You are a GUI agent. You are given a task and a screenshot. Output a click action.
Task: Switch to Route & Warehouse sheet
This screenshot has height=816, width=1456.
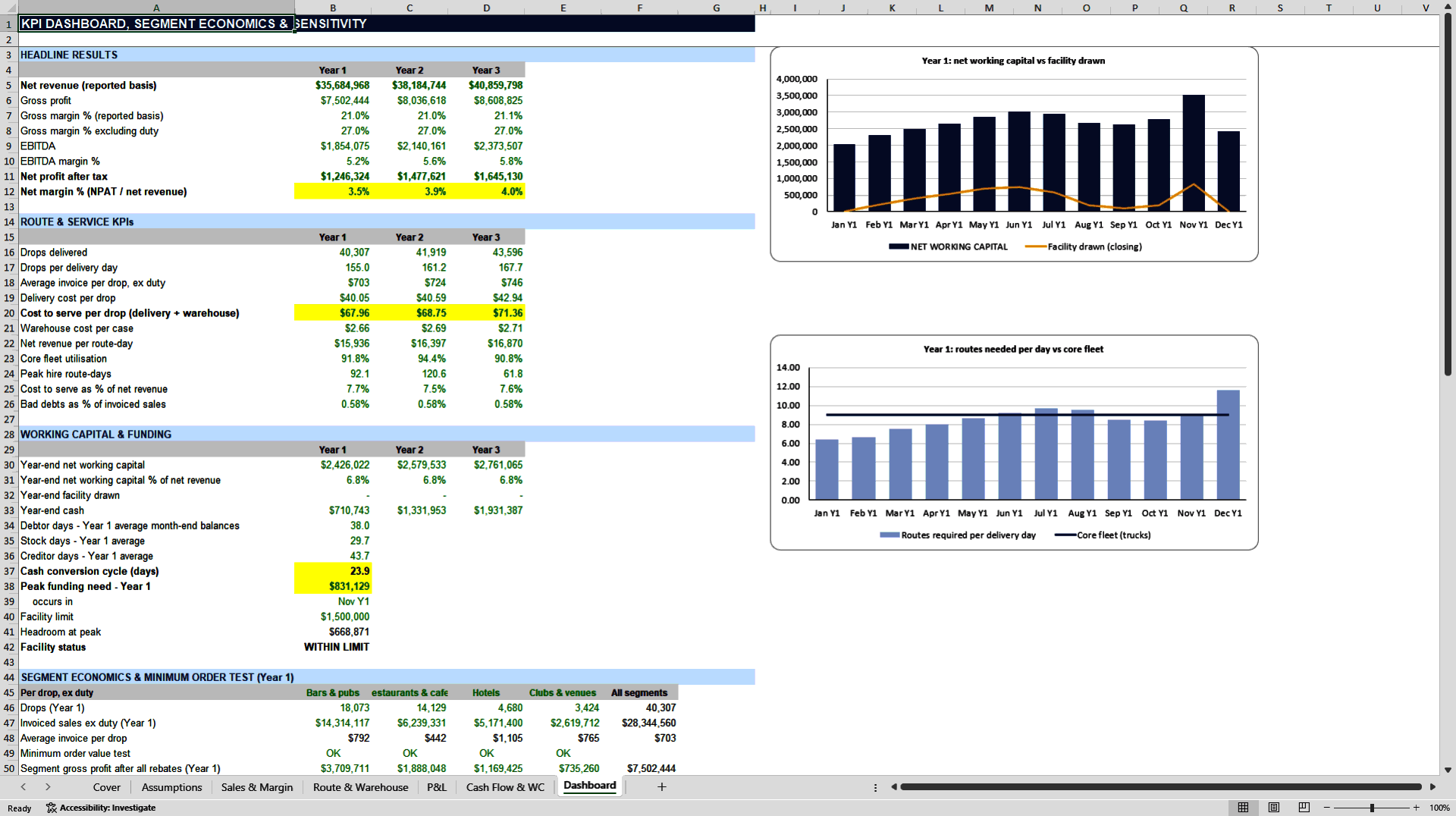coord(361,787)
